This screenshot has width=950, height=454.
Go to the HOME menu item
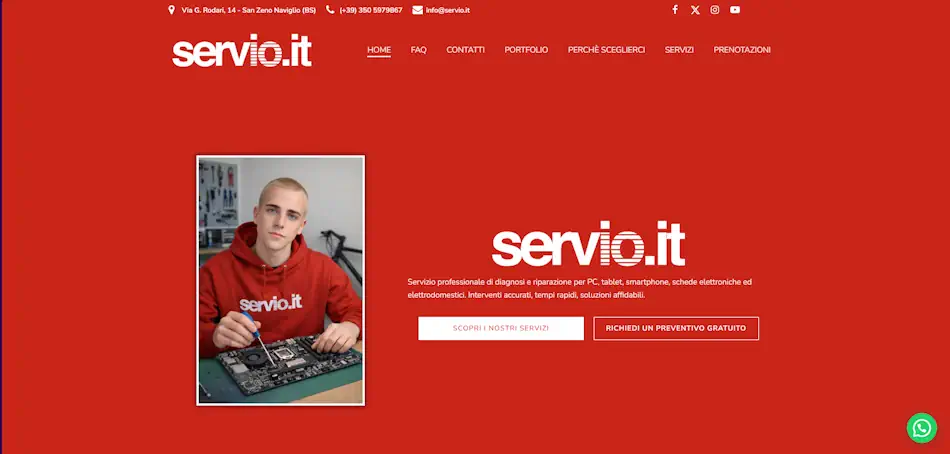coord(379,50)
